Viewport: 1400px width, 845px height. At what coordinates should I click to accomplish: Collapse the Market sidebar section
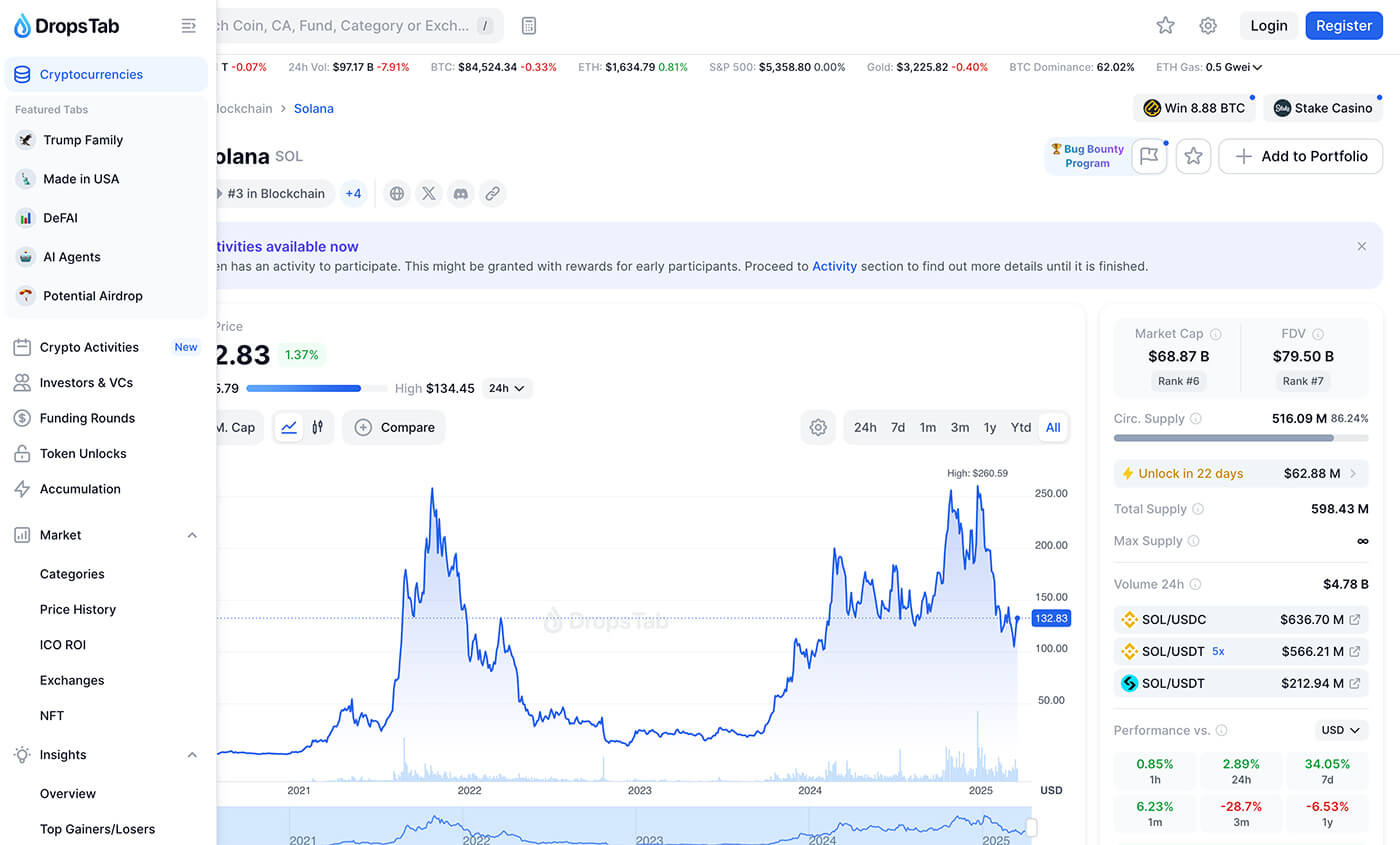click(x=192, y=535)
